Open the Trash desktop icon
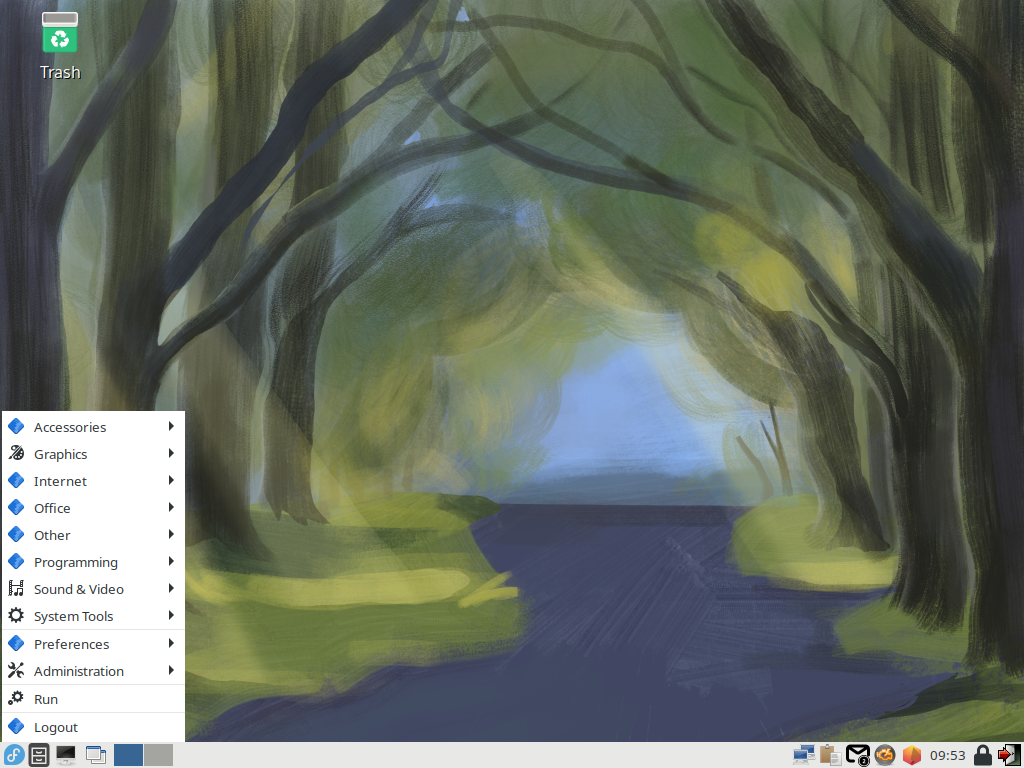Viewport: 1024px width, 768px height. [59, 46]
